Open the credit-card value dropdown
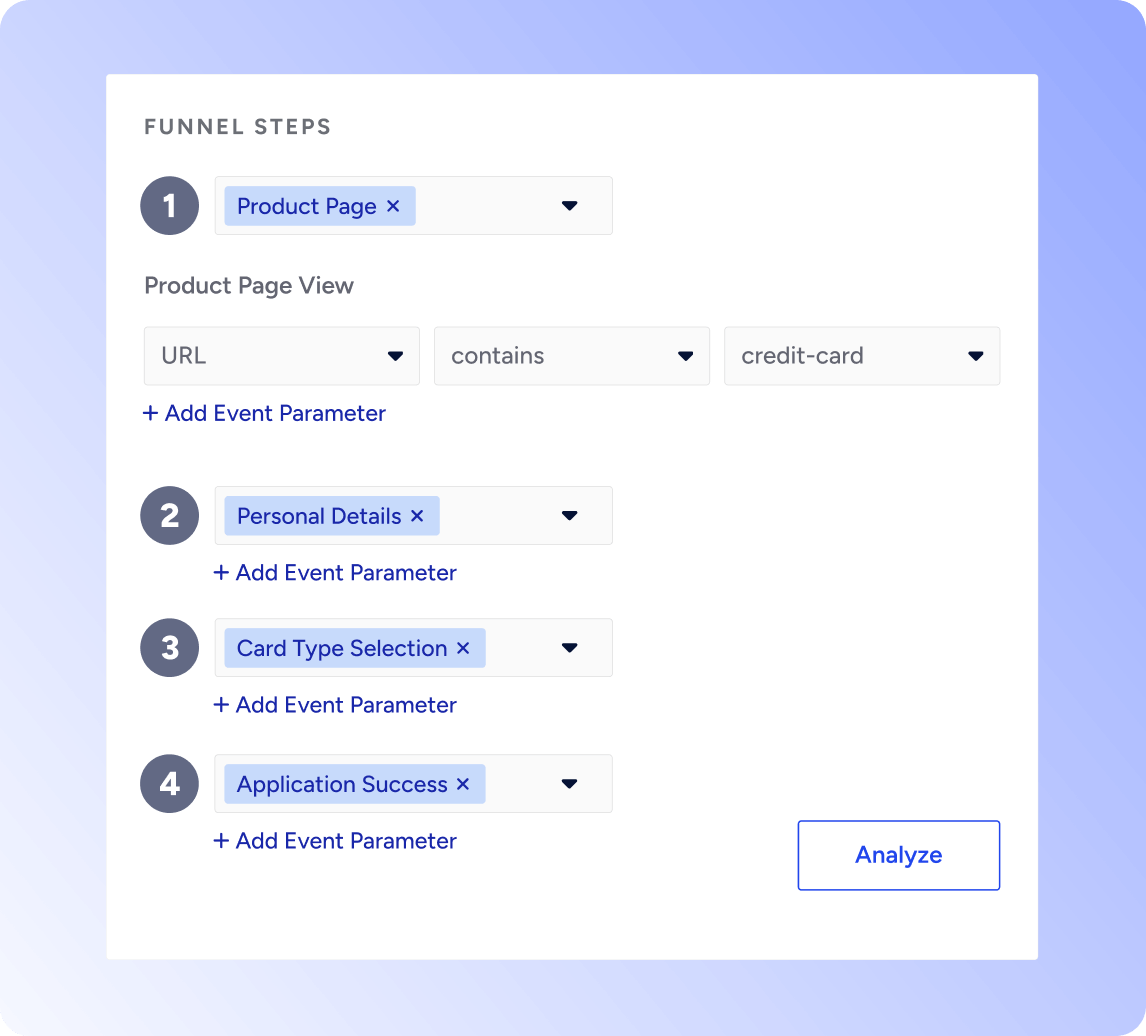 pos(861,356)
